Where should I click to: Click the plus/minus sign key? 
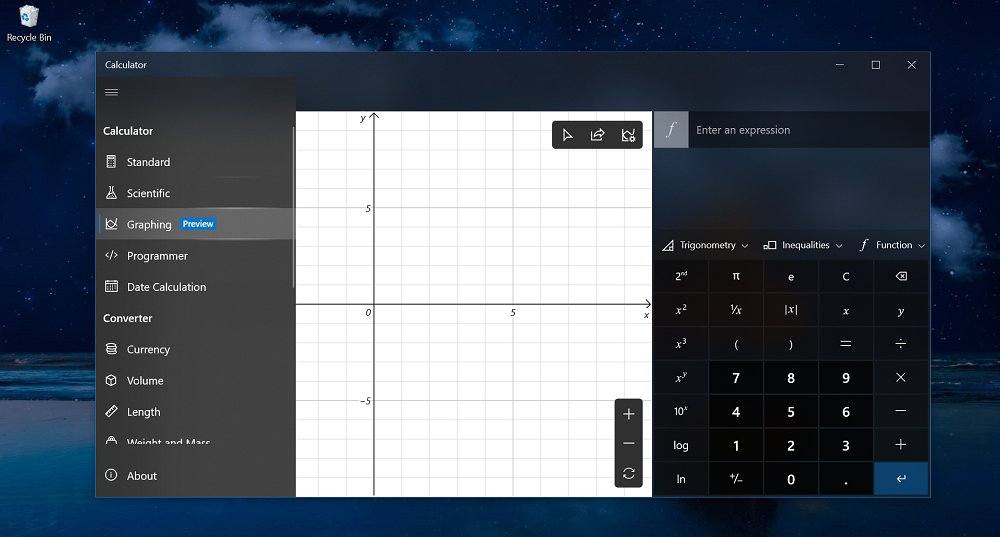(x=736, y=479)
